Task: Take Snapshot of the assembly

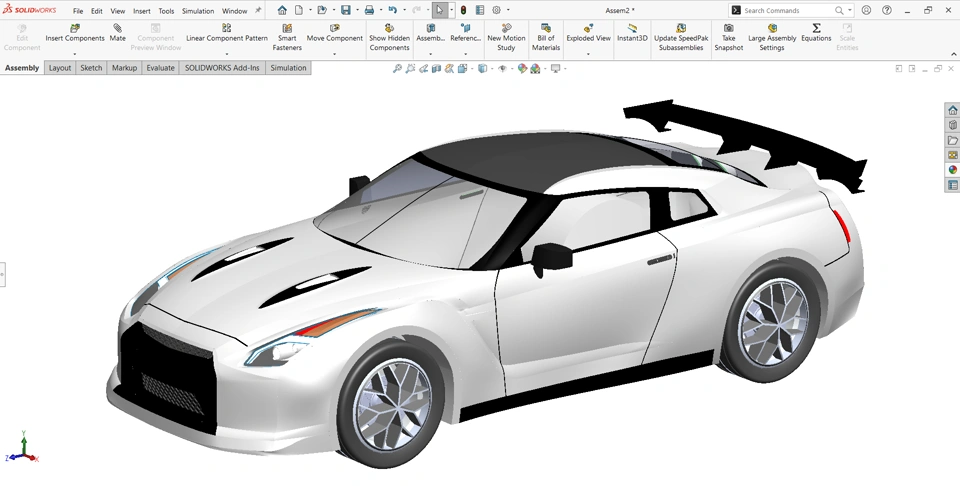Action: [728, 28]
